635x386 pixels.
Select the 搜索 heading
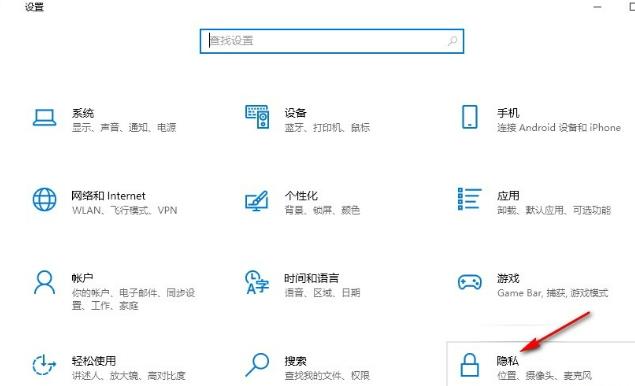[x=295, y=361]
